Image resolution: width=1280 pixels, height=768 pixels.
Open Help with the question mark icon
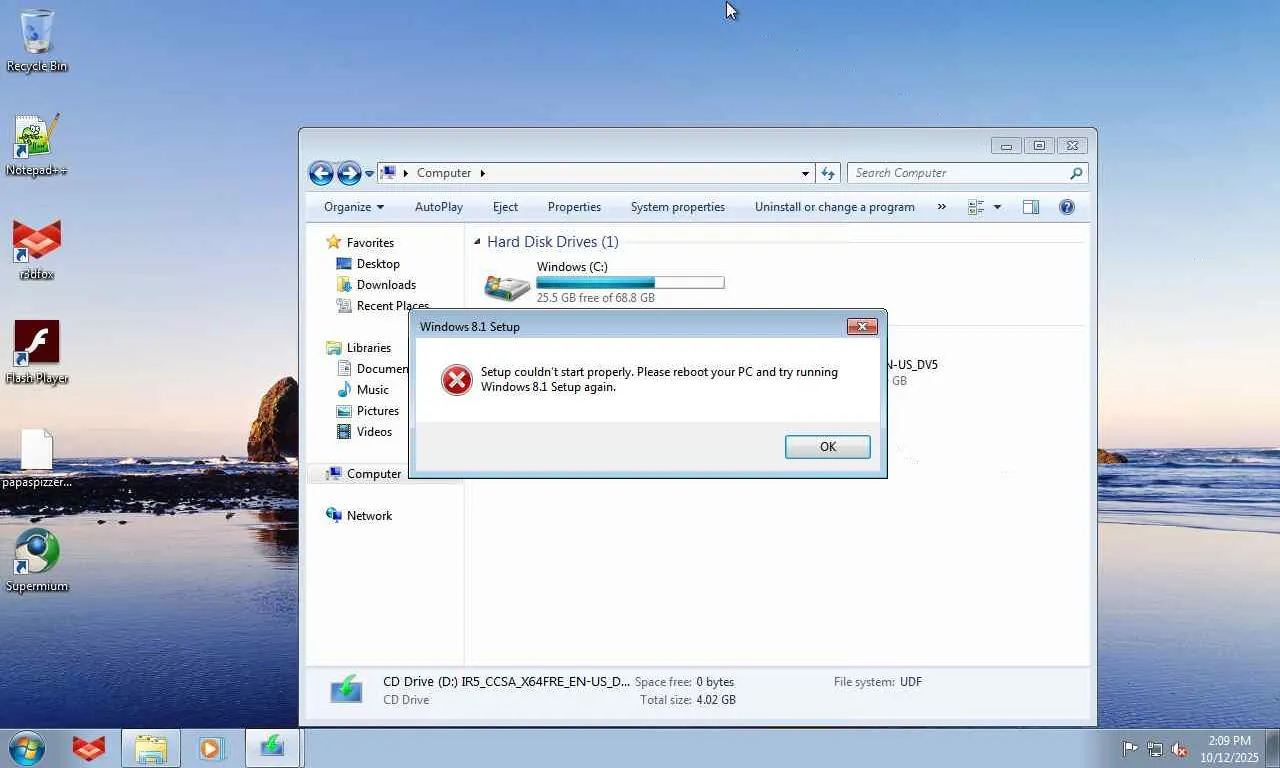pos(1067,207)
